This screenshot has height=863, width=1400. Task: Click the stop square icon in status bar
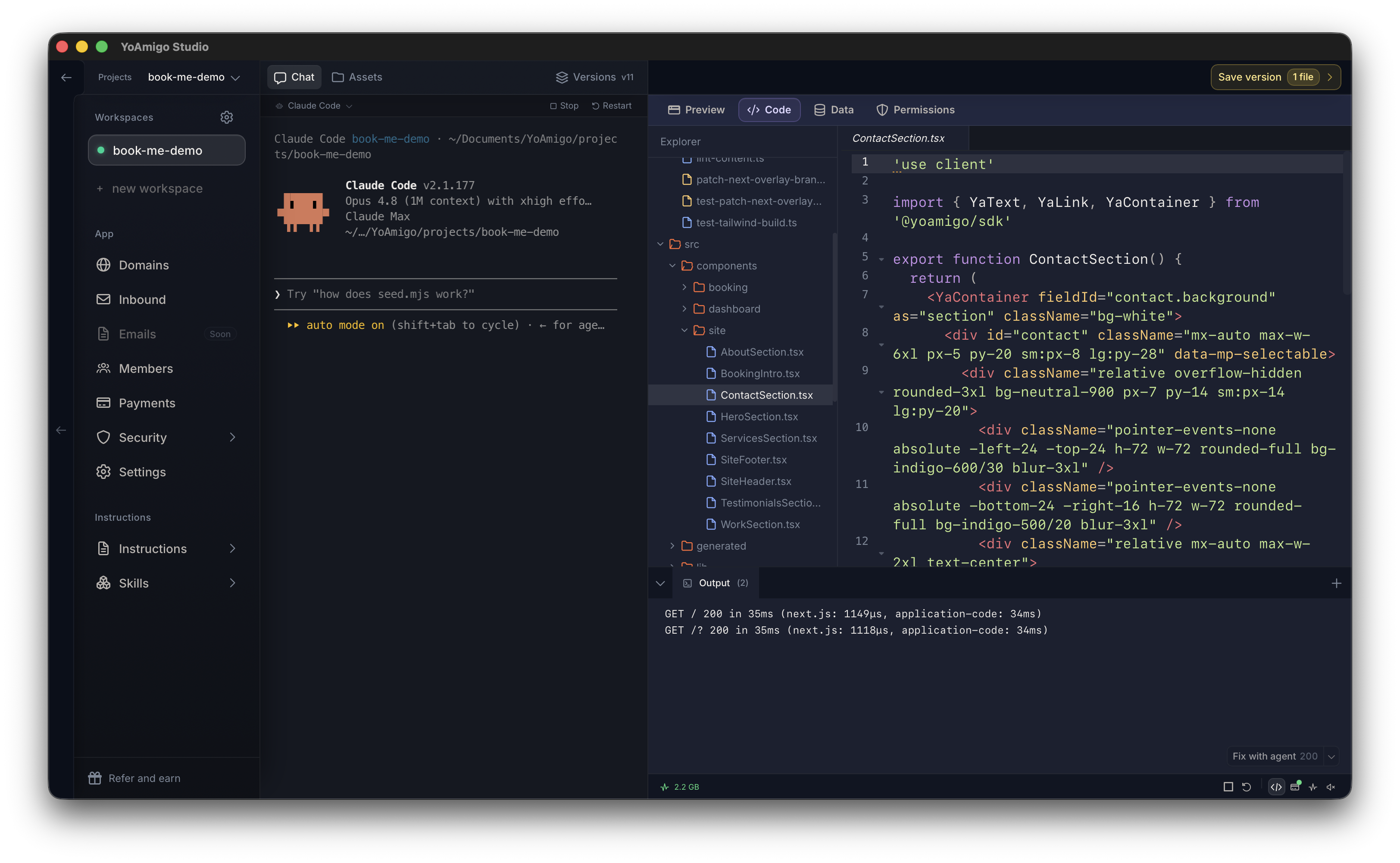coord(1228,787)
